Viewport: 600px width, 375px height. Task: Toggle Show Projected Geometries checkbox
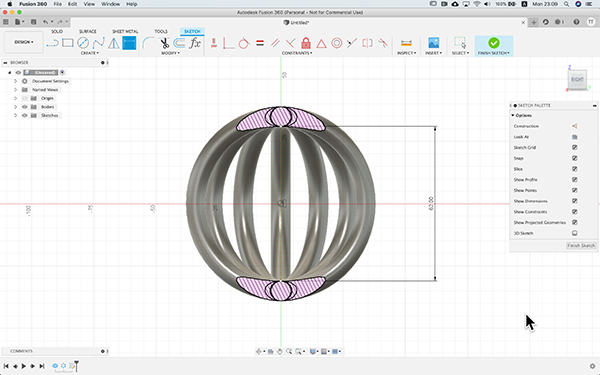pyautogui.click(x=575, y=222)
